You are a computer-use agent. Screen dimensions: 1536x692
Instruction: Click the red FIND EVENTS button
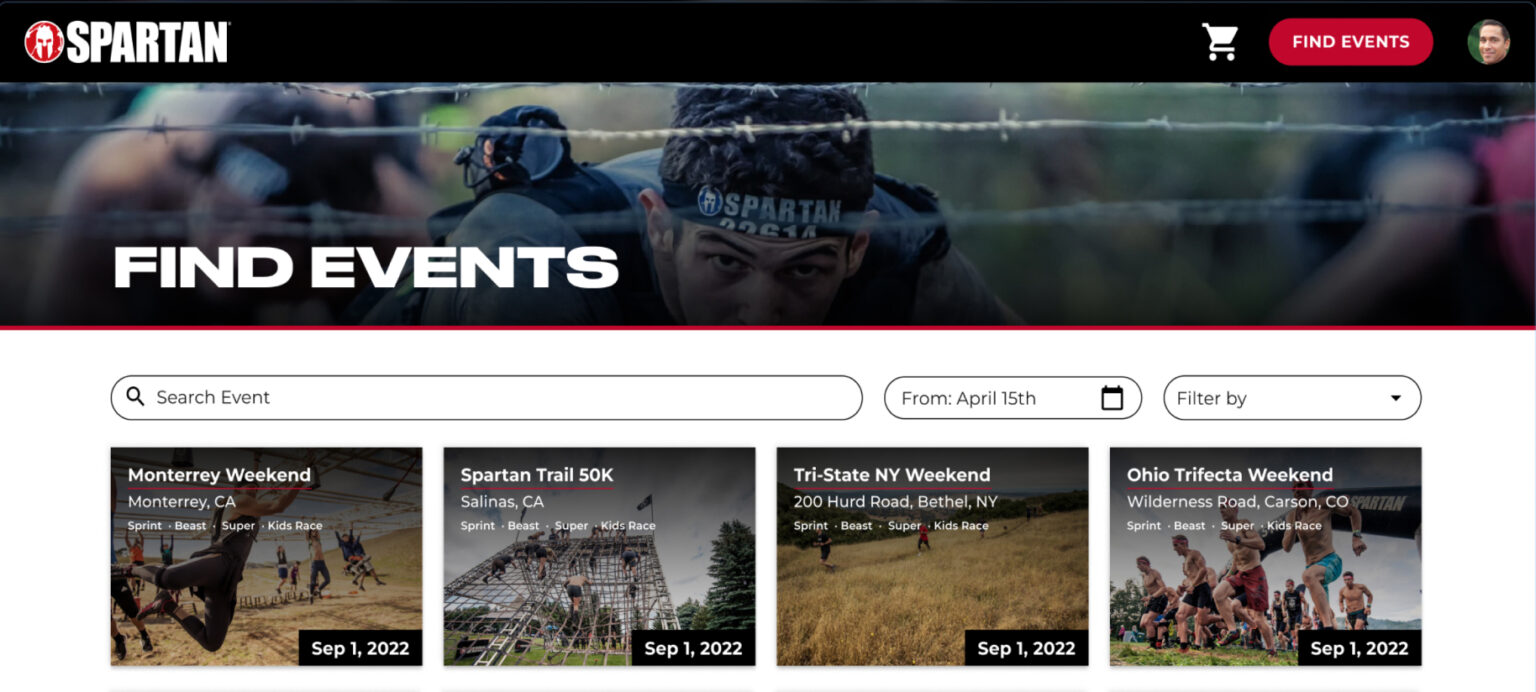point(1351,42)
